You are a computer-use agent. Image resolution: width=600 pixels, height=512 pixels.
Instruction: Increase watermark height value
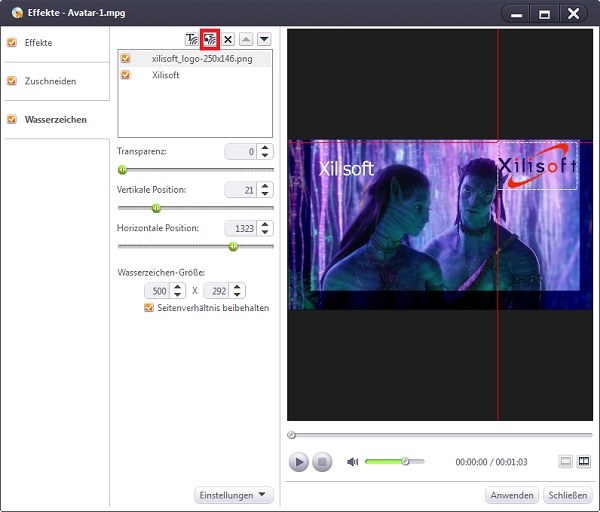(237, 287)
